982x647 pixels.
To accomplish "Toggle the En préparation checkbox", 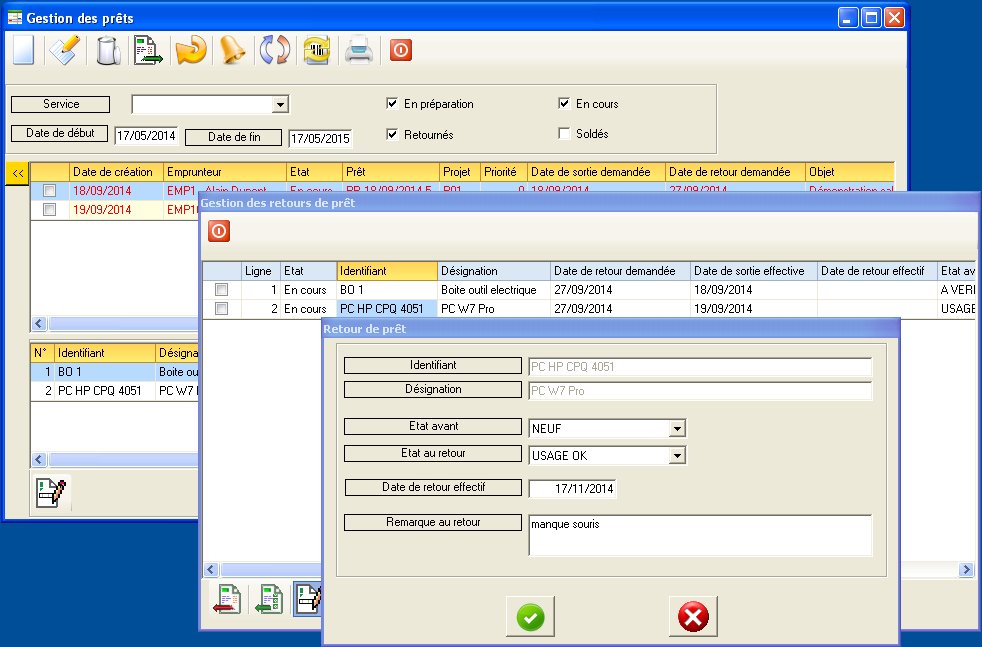I will coord(392,103).
